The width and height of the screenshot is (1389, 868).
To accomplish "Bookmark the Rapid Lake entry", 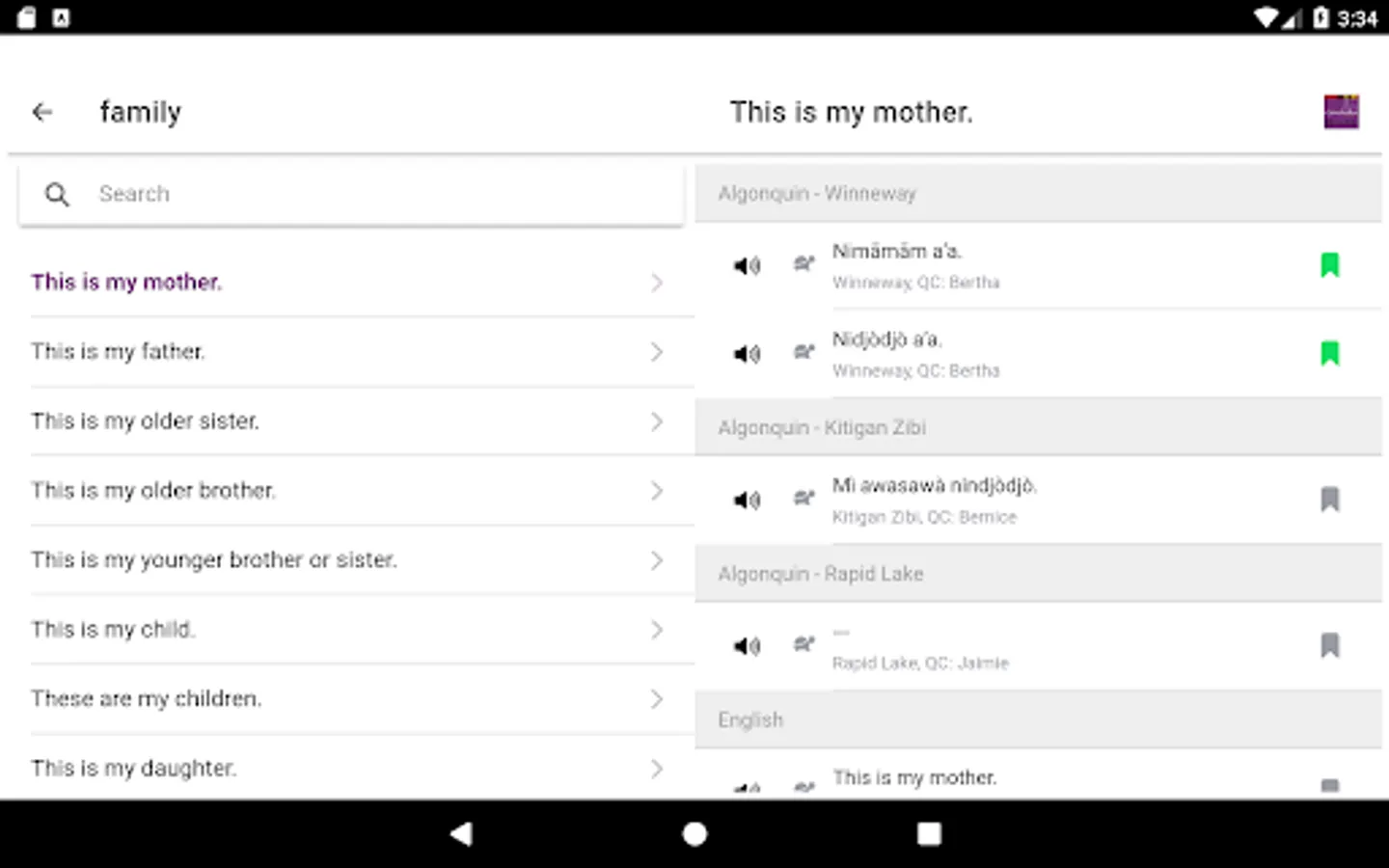I will pos(1330,646).
